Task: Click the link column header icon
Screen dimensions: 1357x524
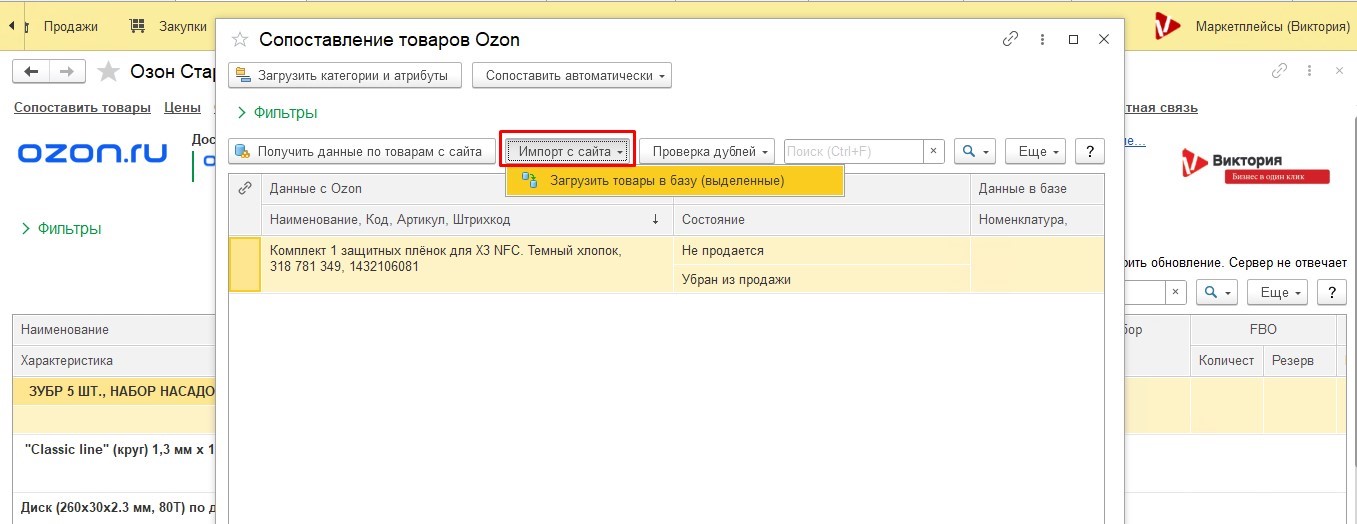Action: coord(244,188)
